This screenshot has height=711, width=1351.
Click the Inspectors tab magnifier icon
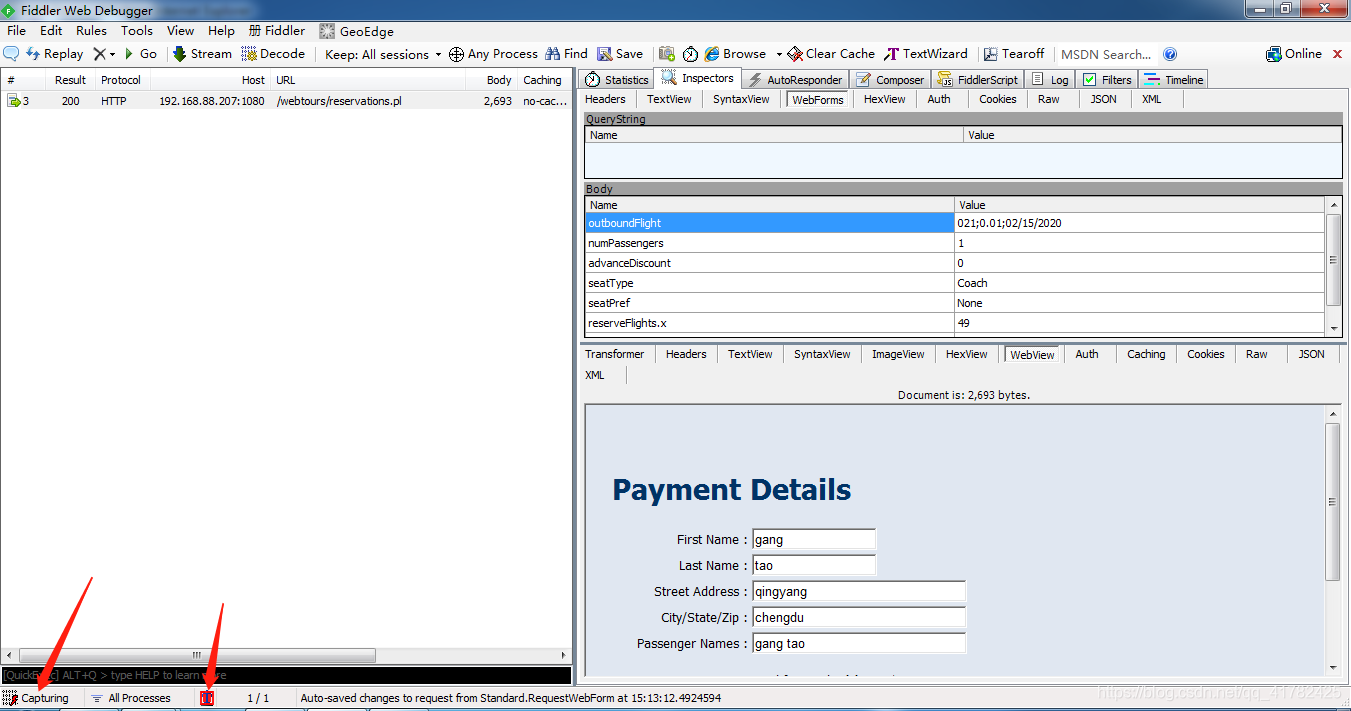[669, 78]
